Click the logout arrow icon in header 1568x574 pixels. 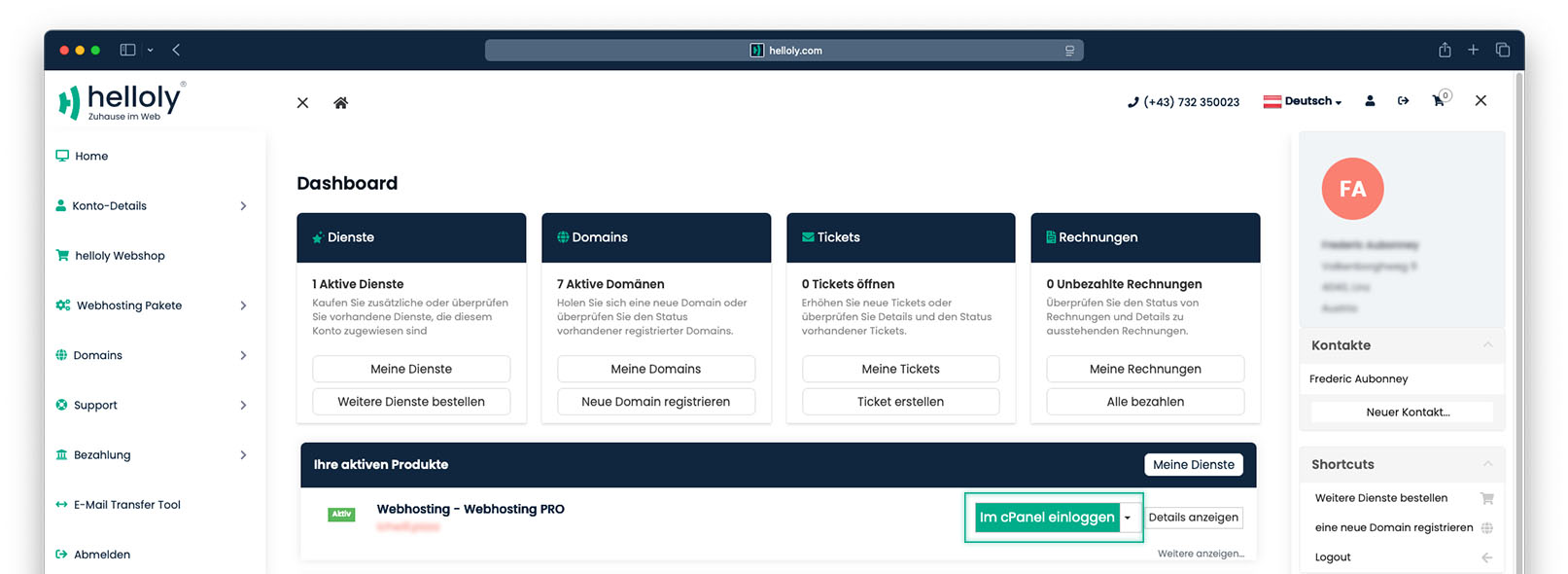[1403, 101]
